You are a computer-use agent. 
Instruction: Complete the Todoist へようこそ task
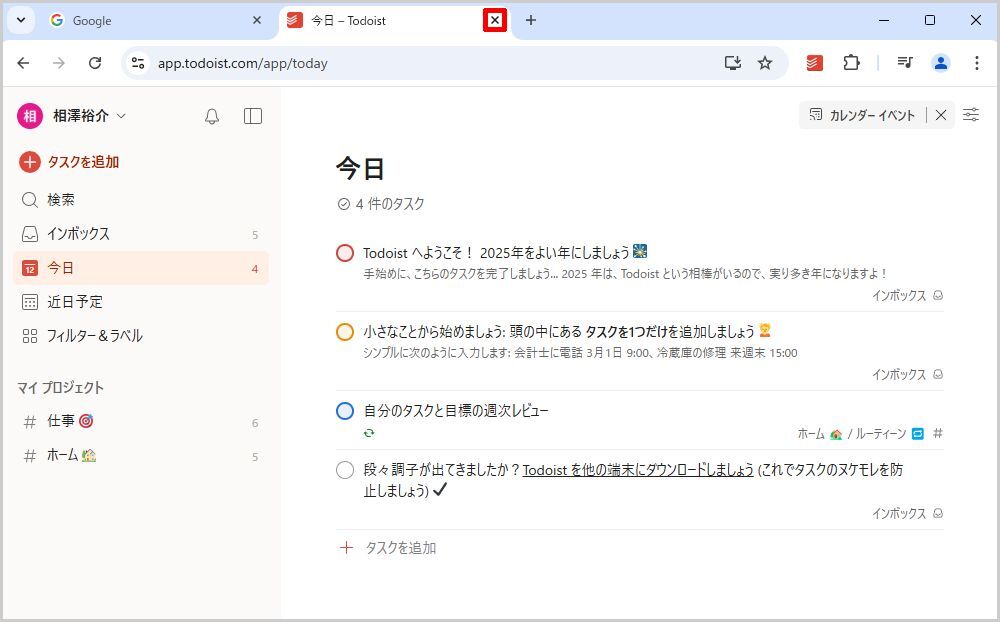[345, 253]
